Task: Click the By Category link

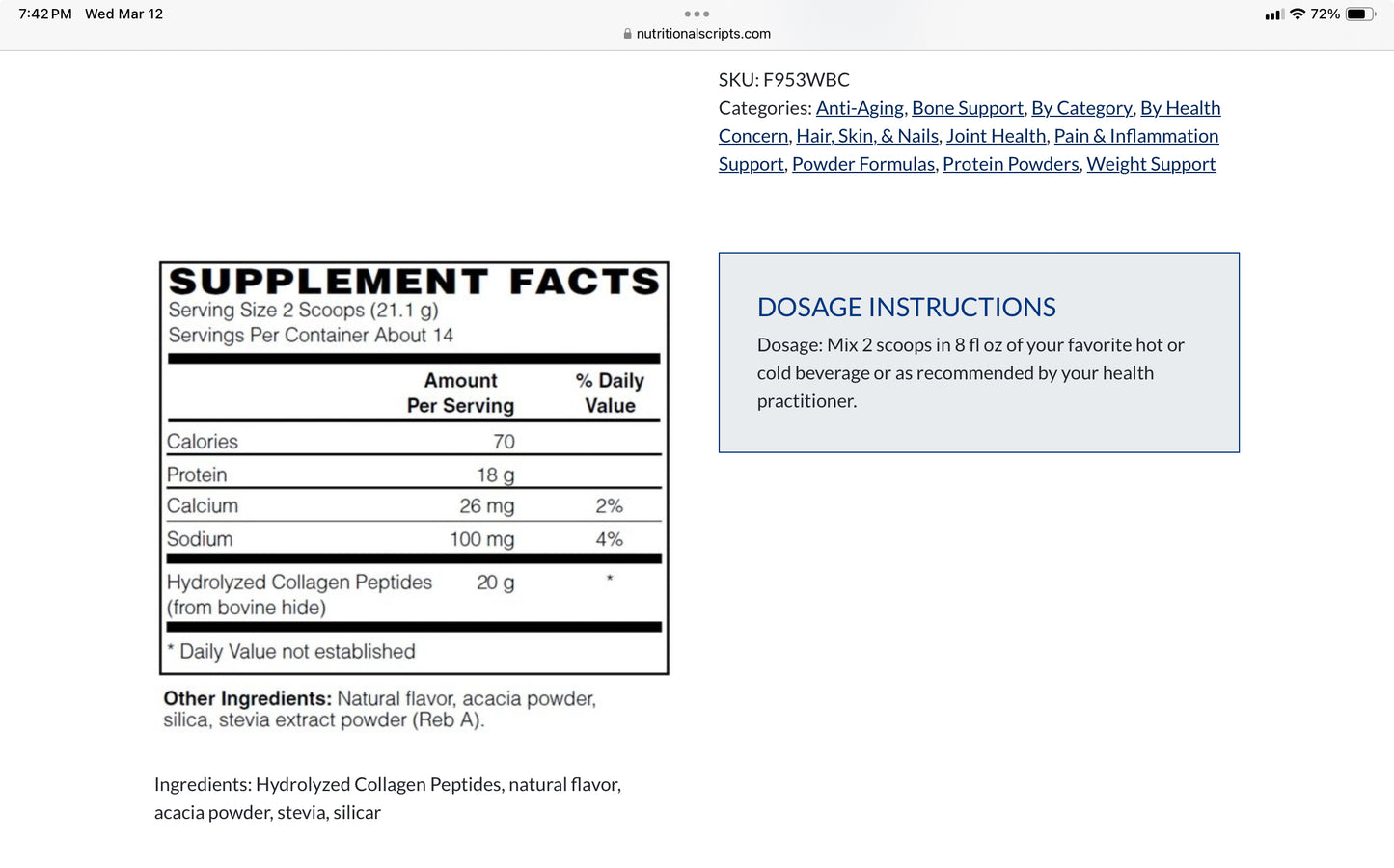Action: 1081,108
